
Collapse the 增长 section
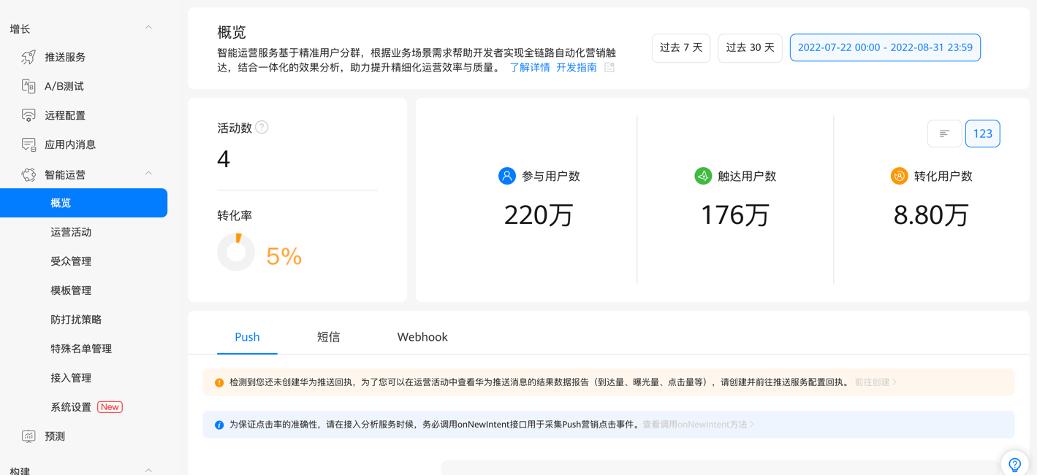pyautogui.click(x=148, y=28)
